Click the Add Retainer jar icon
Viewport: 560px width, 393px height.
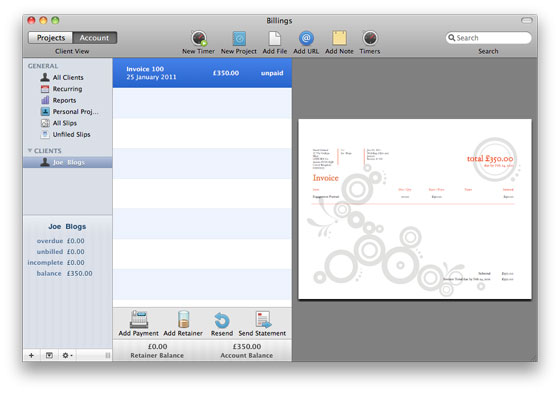pyautogui.click(x=183, y=319)
